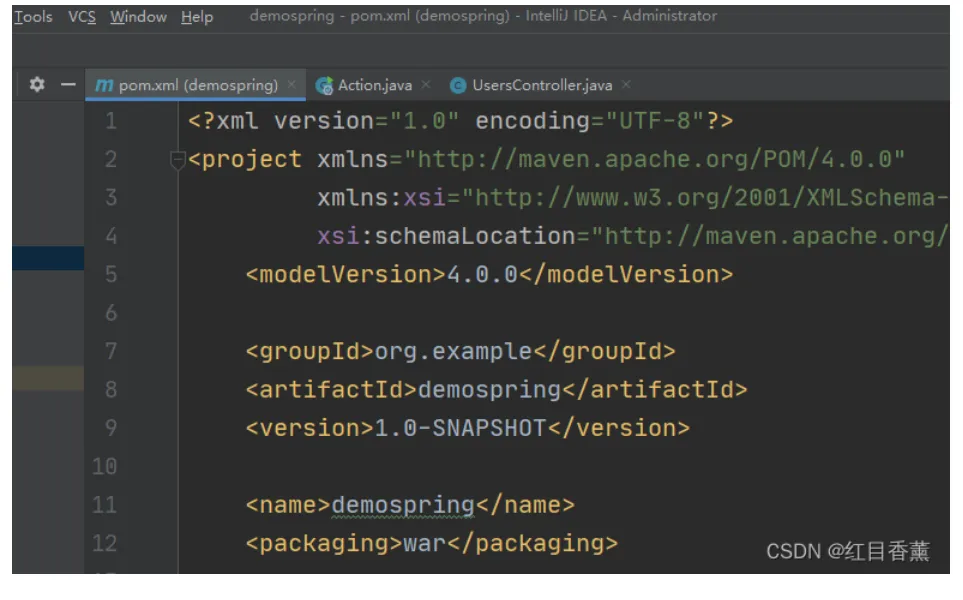Close the UsersController.java tab
The width and height of the screenshot is (963, 600).
[626, 84]
